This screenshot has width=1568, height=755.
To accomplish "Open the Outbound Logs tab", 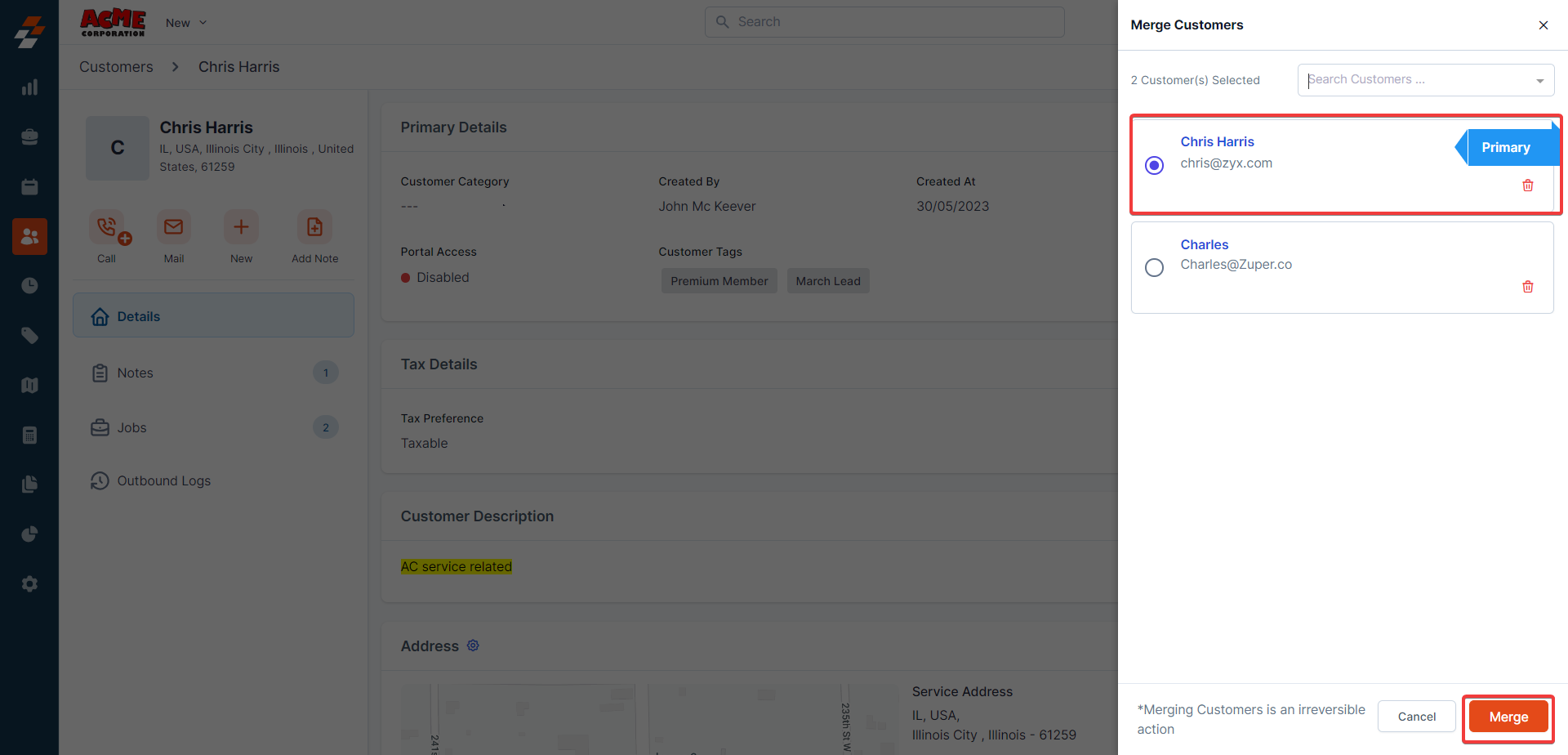I will tap(163, 480).
